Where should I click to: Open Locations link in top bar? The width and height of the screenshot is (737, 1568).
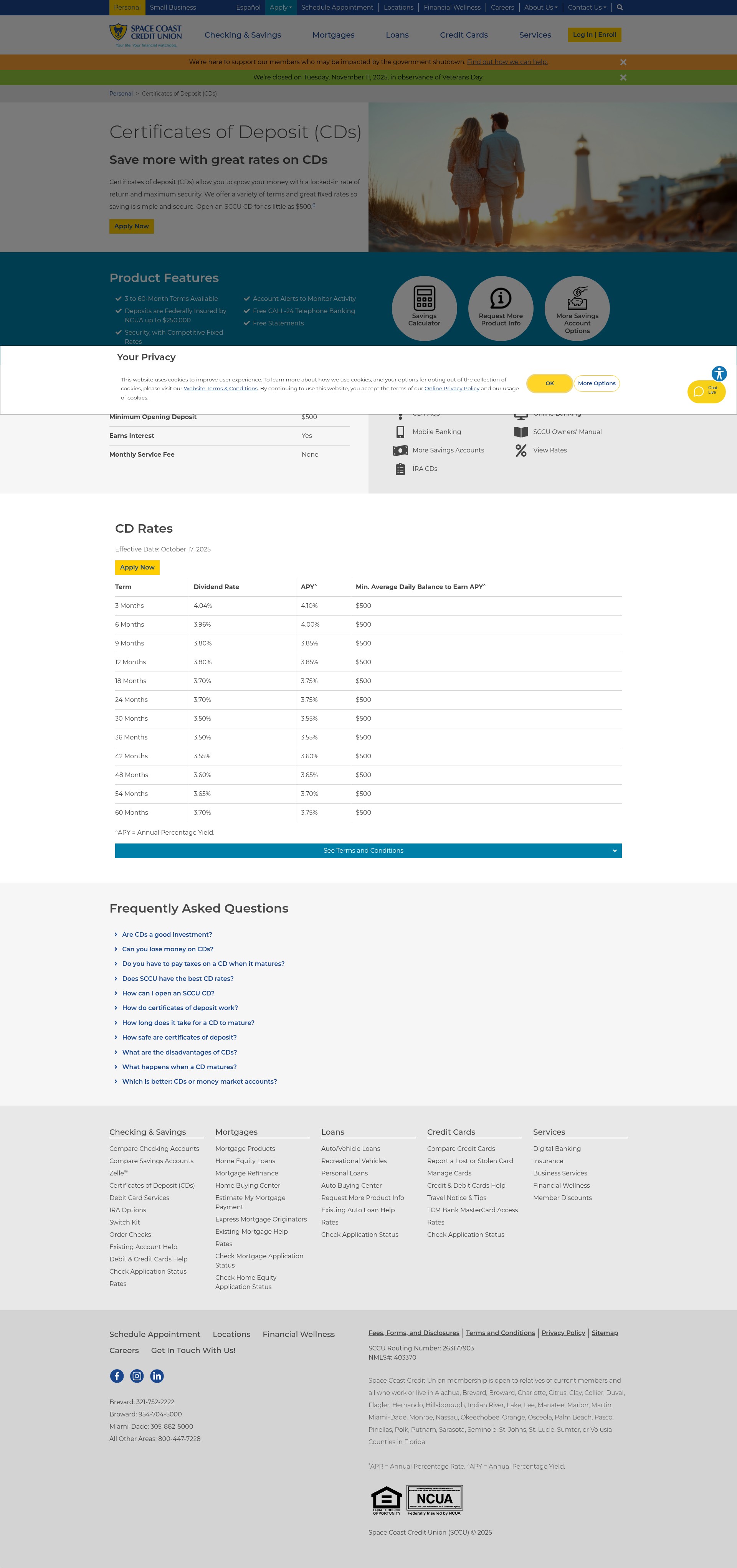[398, 7]
